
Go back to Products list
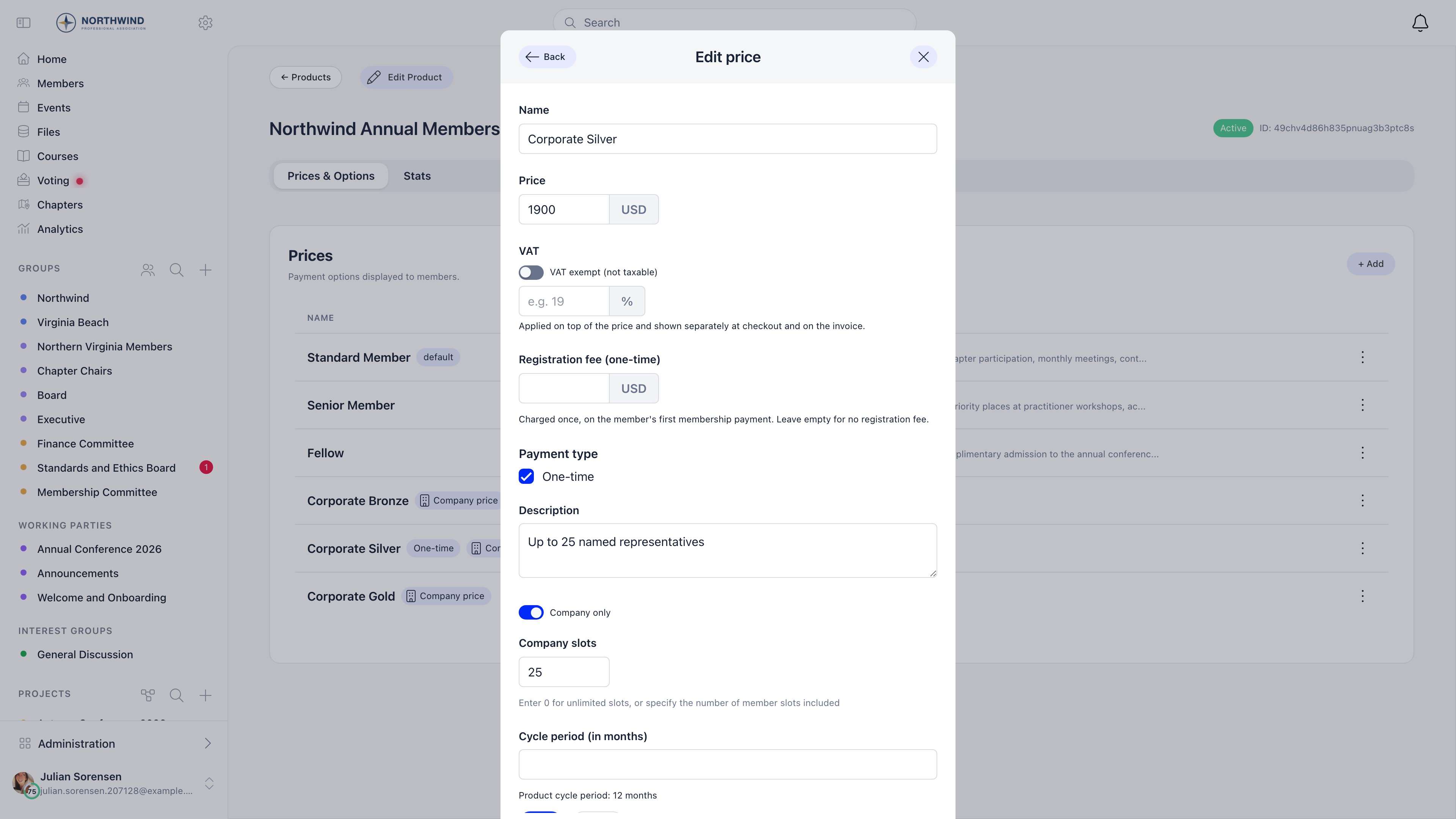305,77
